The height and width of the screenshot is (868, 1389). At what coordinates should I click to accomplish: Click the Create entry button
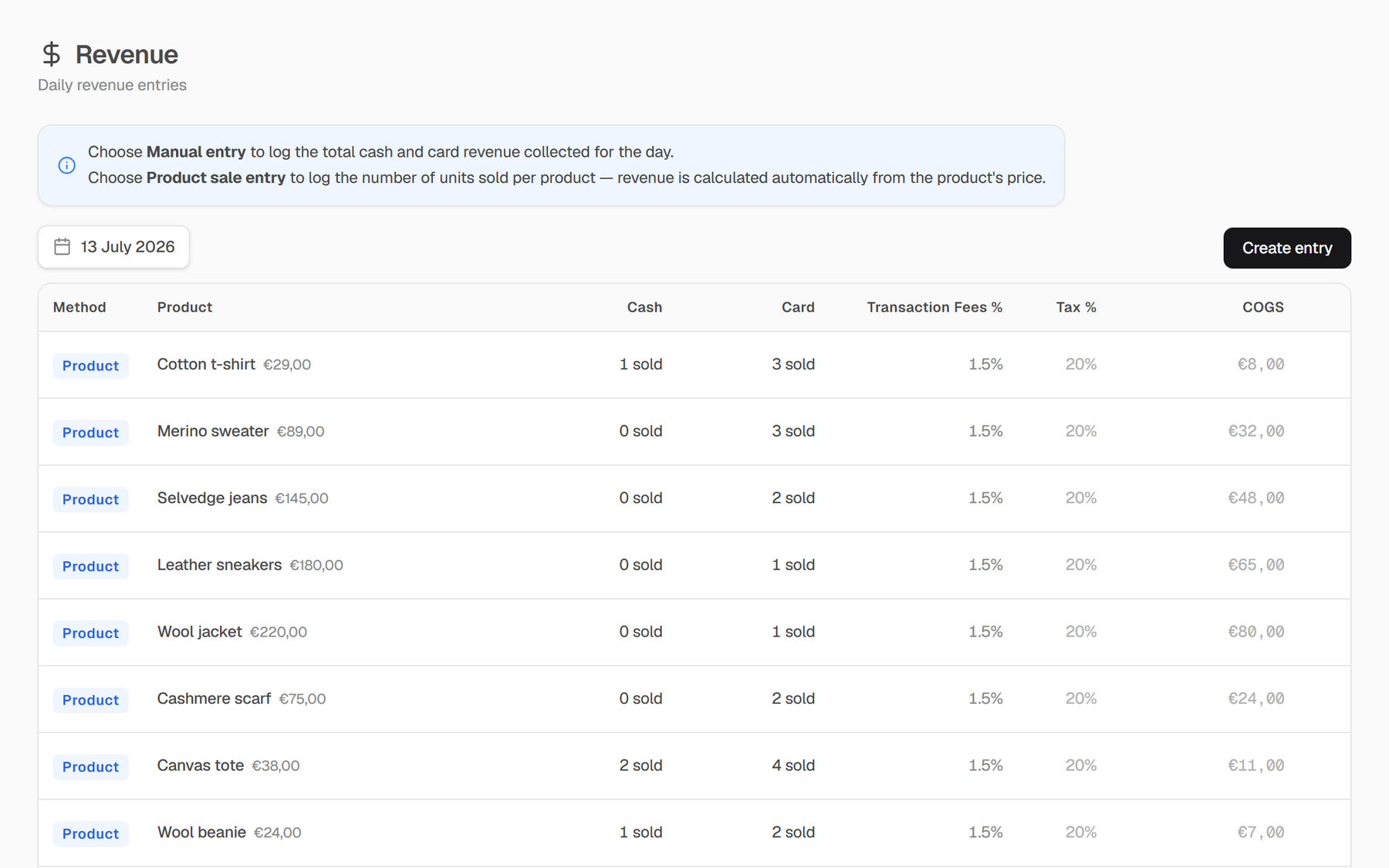click(x=1287, y=248)
